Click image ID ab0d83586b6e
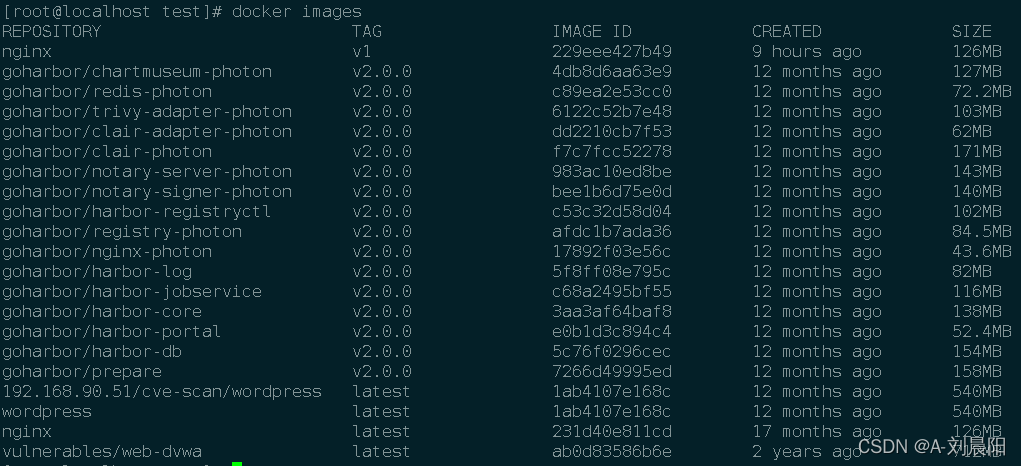The width and height of the screenshot is (1021, 466). coord(612,452)
